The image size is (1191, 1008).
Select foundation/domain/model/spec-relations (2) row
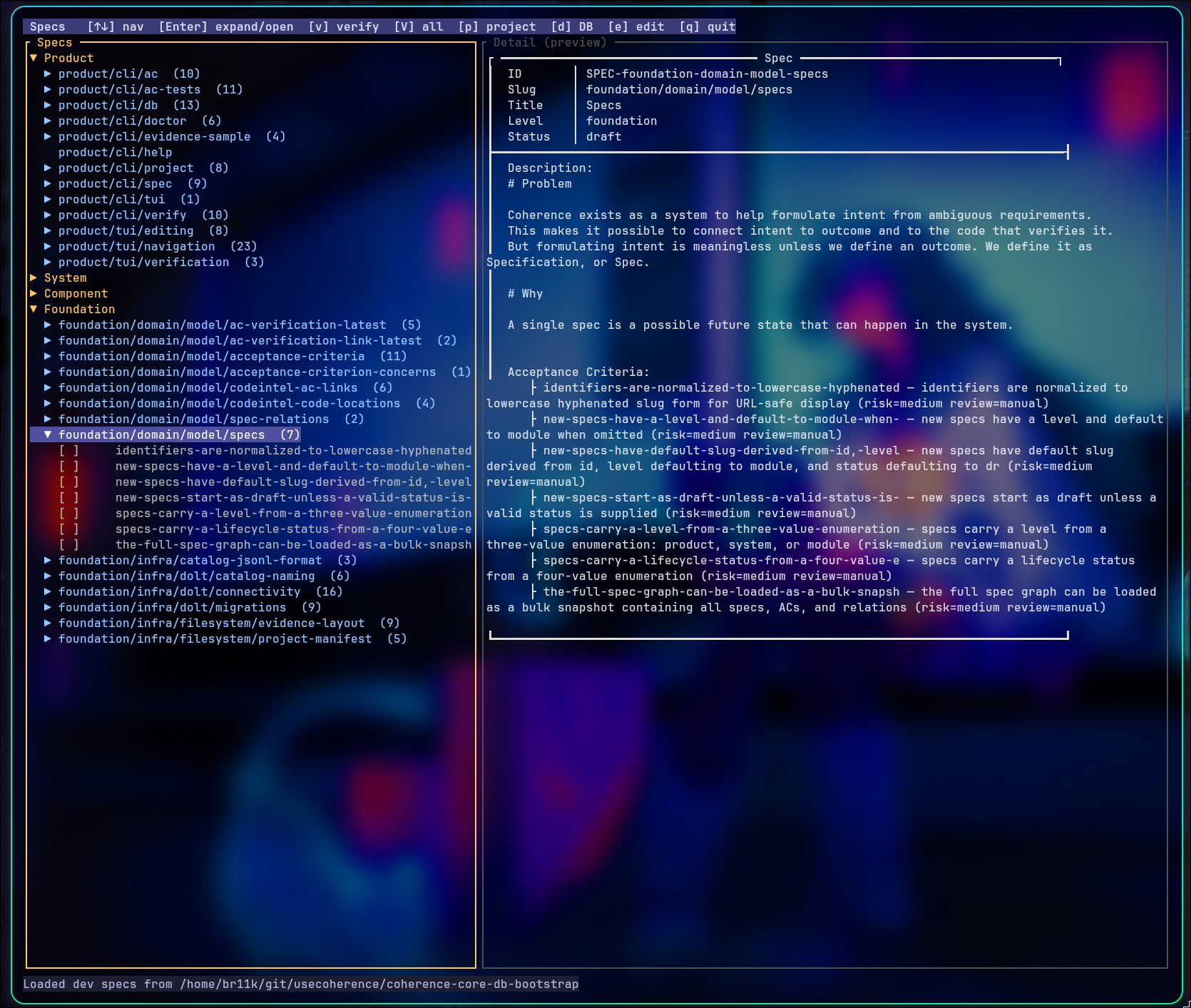[204, 419]
